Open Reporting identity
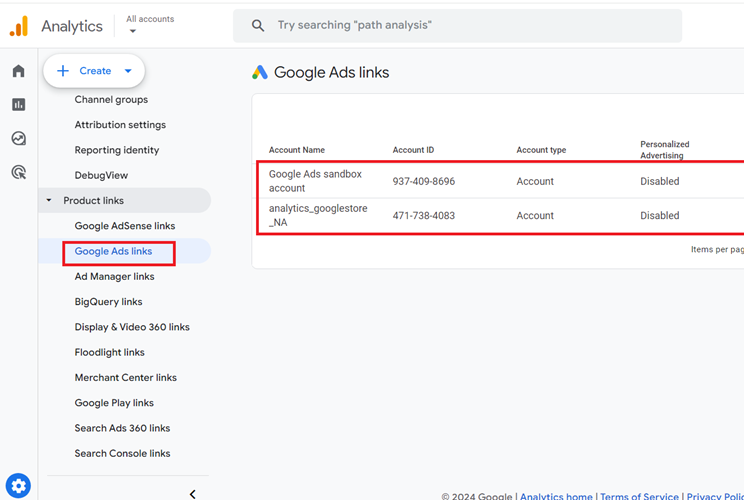Image resolution: width=744 pixels, height=500 pixels. 117,150
